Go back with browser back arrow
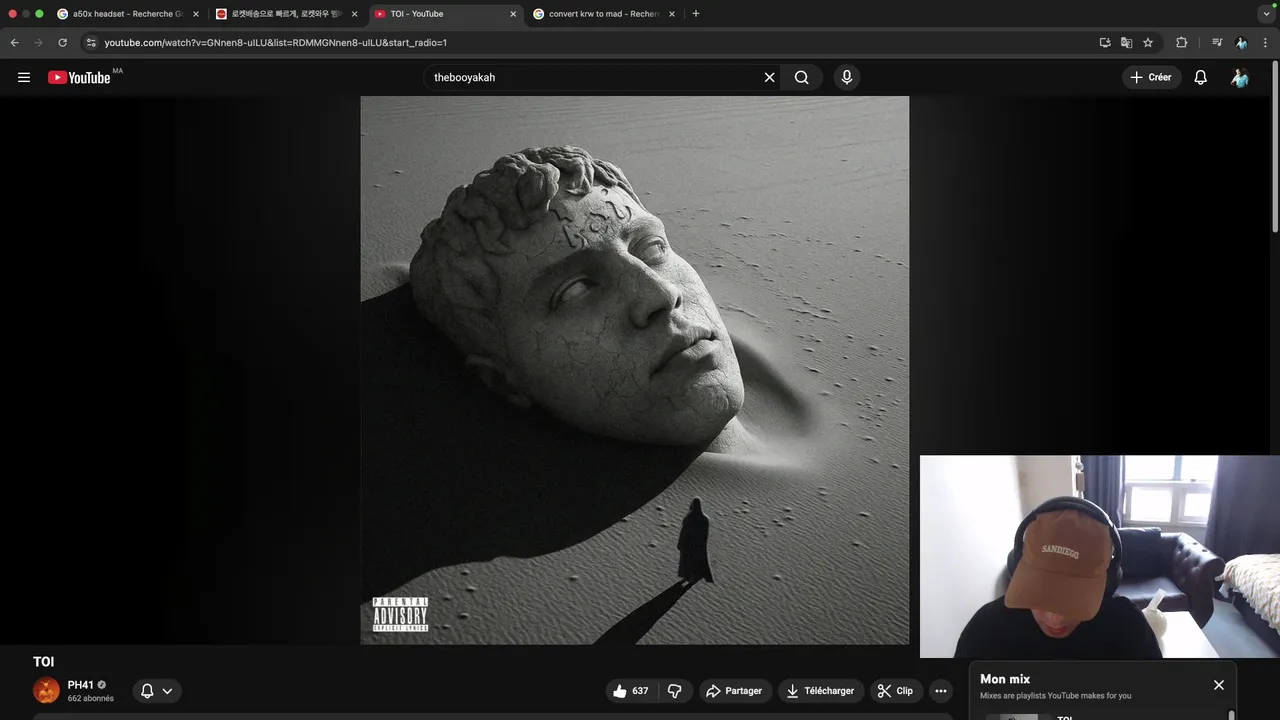 [x=14, y=43]
